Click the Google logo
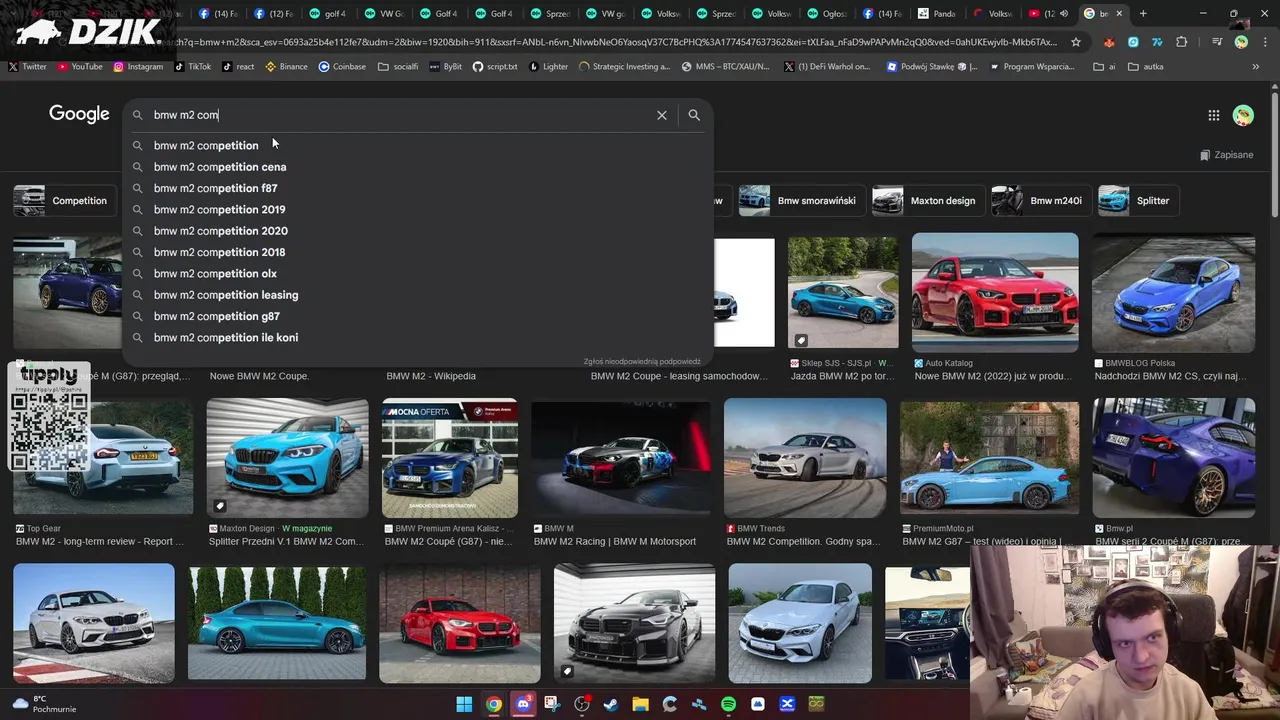This screenshot has width=1280, height=720. [x=79, y=115]
